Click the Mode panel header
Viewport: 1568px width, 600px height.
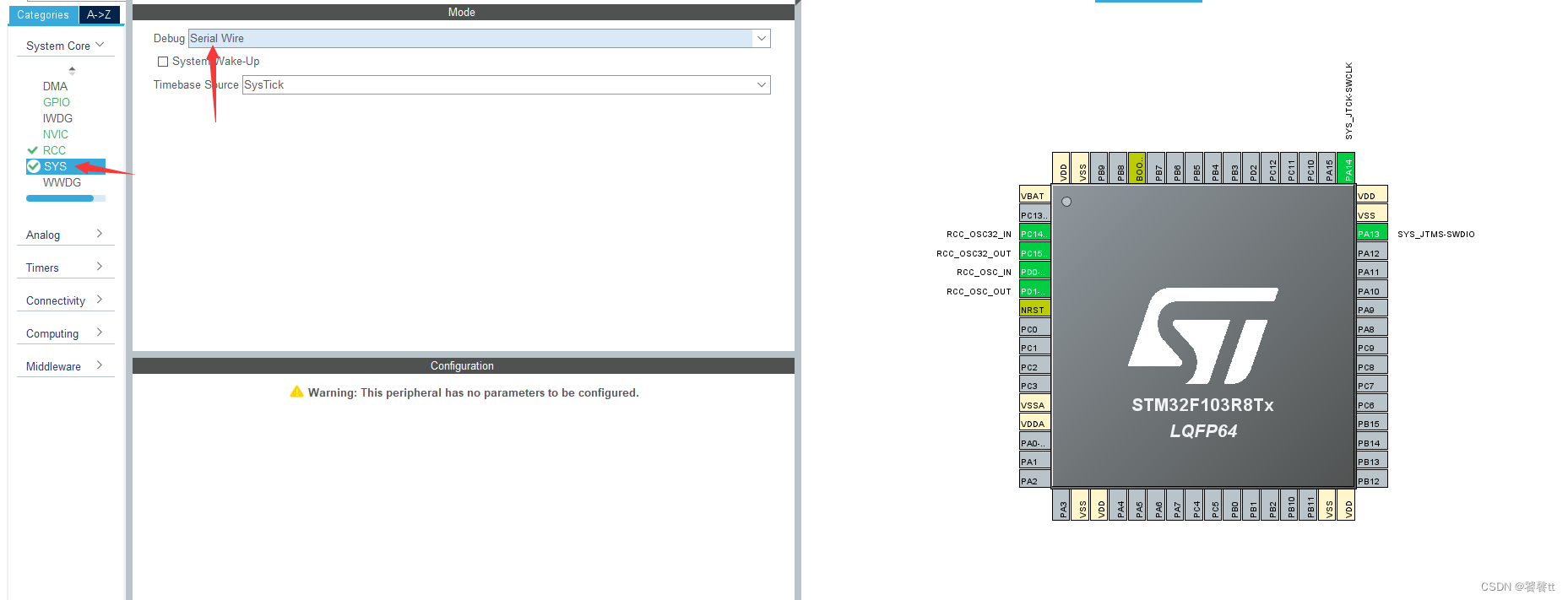[463, 12]
